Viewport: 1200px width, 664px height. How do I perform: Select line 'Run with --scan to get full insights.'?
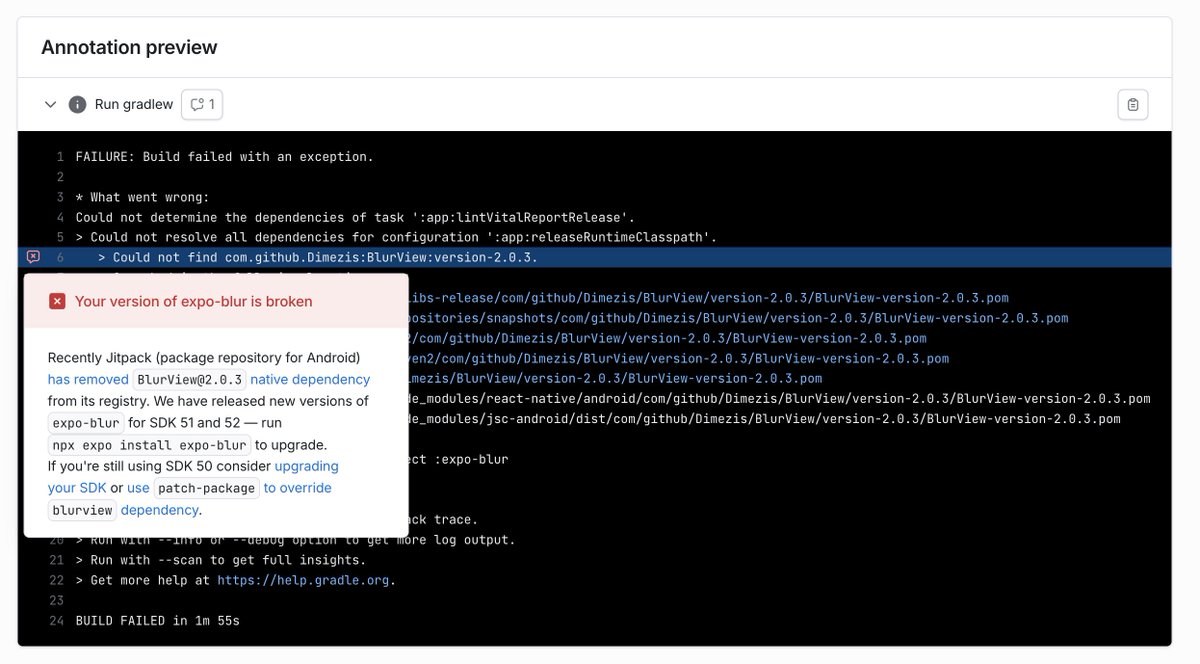coord(220,560)
